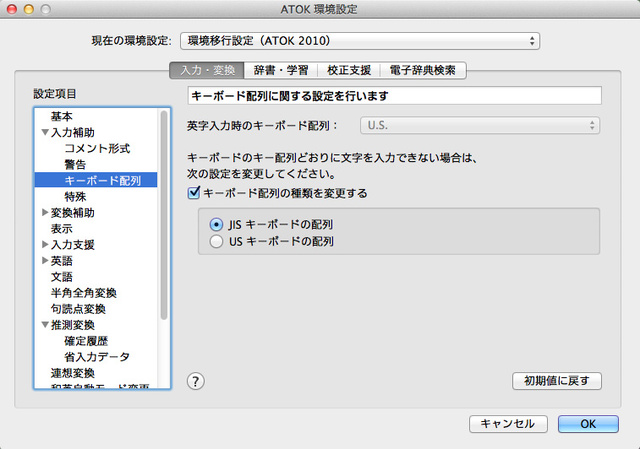Viewport: 640px width, 449px height.
Task: Open the 現在の環境設定 dropdown
Action: click(360, 41)
